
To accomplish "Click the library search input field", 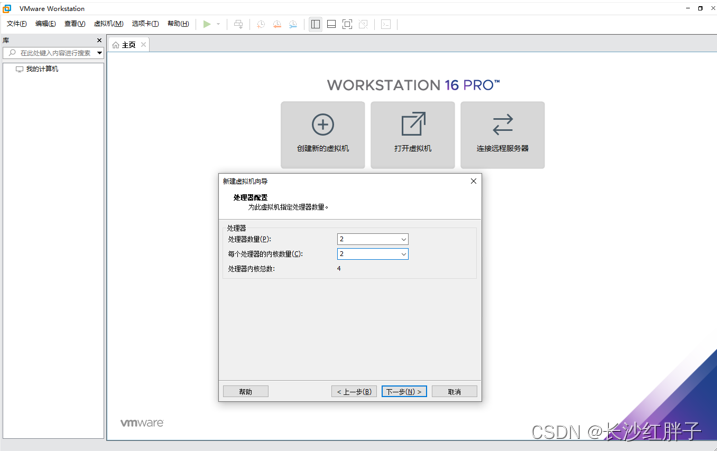I will point(55,53).
